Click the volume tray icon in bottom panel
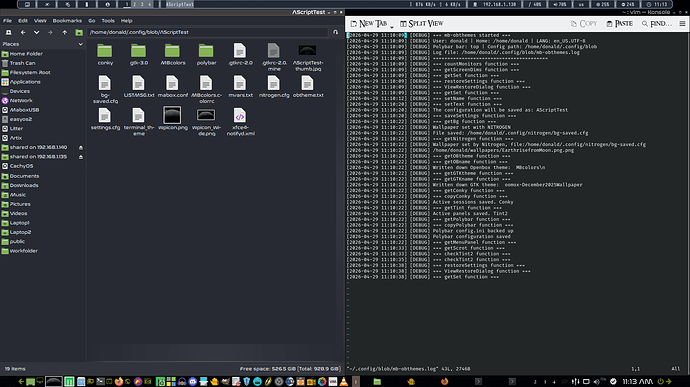The height and width of the screenshot is (387, 690). pos(597,382)
